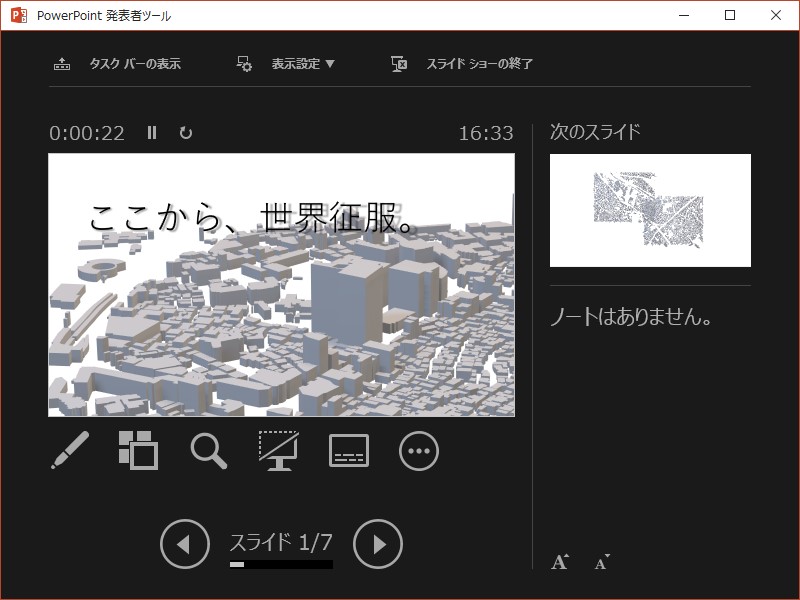Advance to the next slide with the arrow

click(x=377, y=544)
